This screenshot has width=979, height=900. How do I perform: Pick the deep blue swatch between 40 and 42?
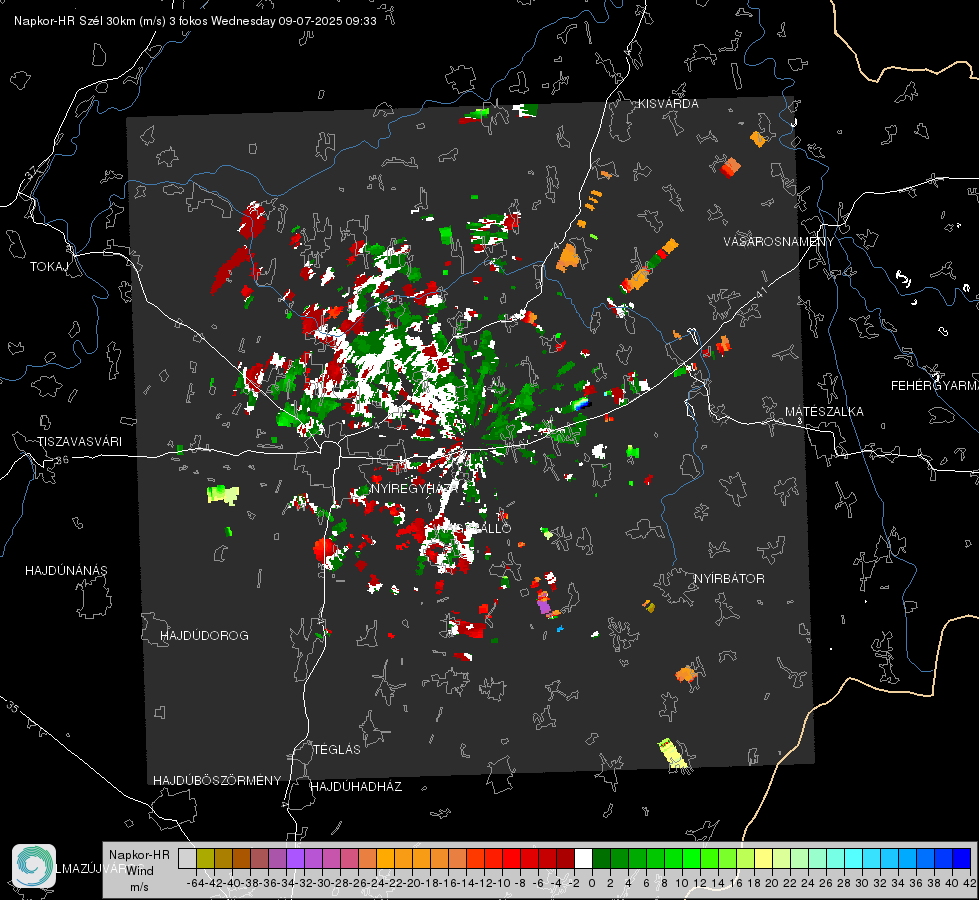tap(962, 858)
